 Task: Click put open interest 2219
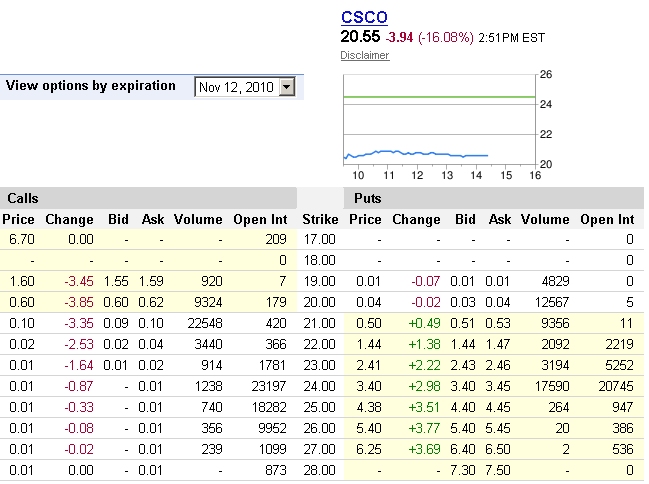[619, 344]
